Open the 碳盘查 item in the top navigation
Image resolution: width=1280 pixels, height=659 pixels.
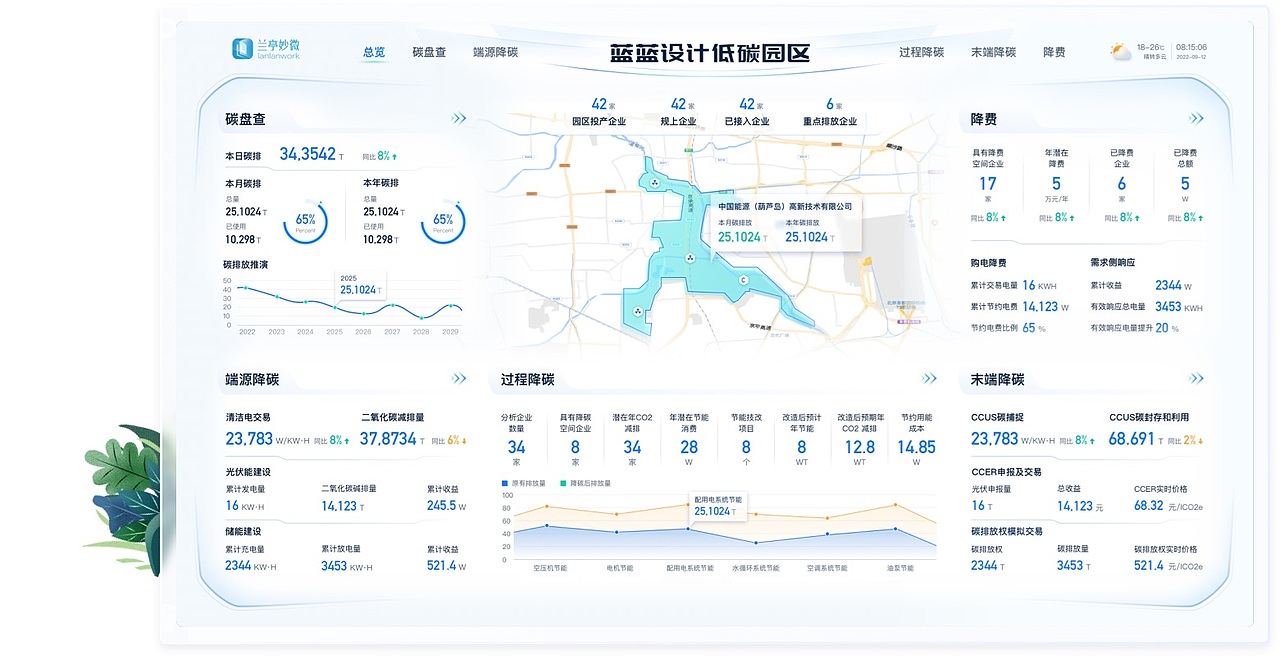(x=429, y=53)
